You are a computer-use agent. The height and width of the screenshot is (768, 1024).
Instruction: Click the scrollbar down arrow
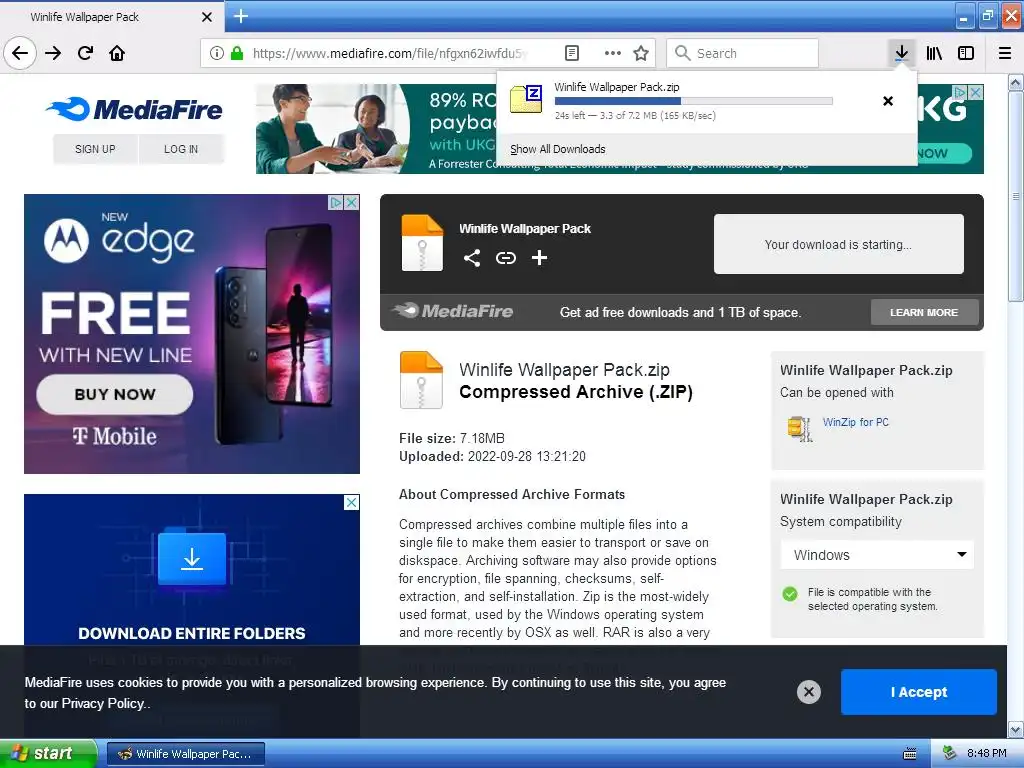click(x=1015, y=729)
